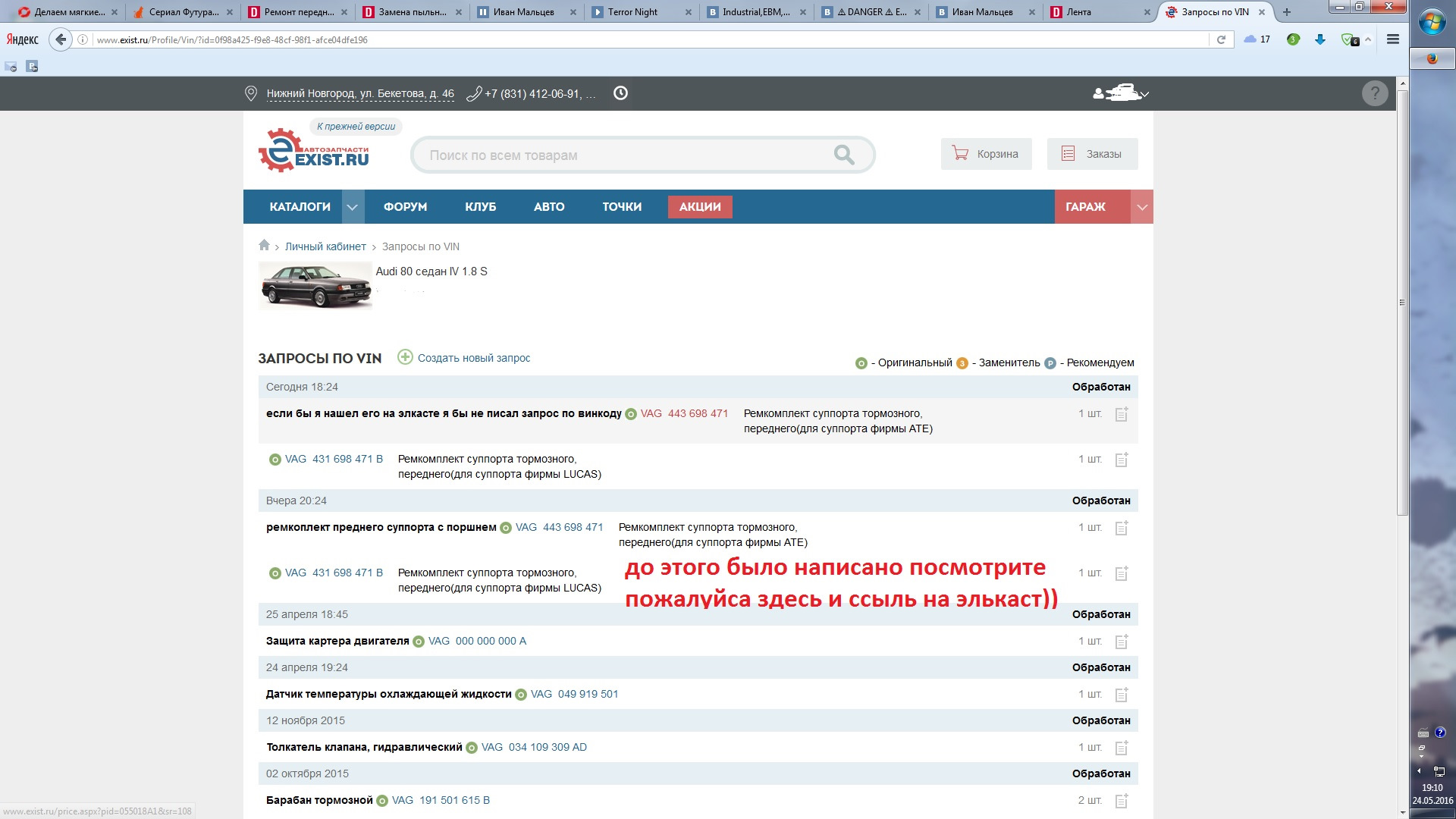The image size is (1456, 819).
Task: Click К прежней версии link
Action: click(356, 127)
